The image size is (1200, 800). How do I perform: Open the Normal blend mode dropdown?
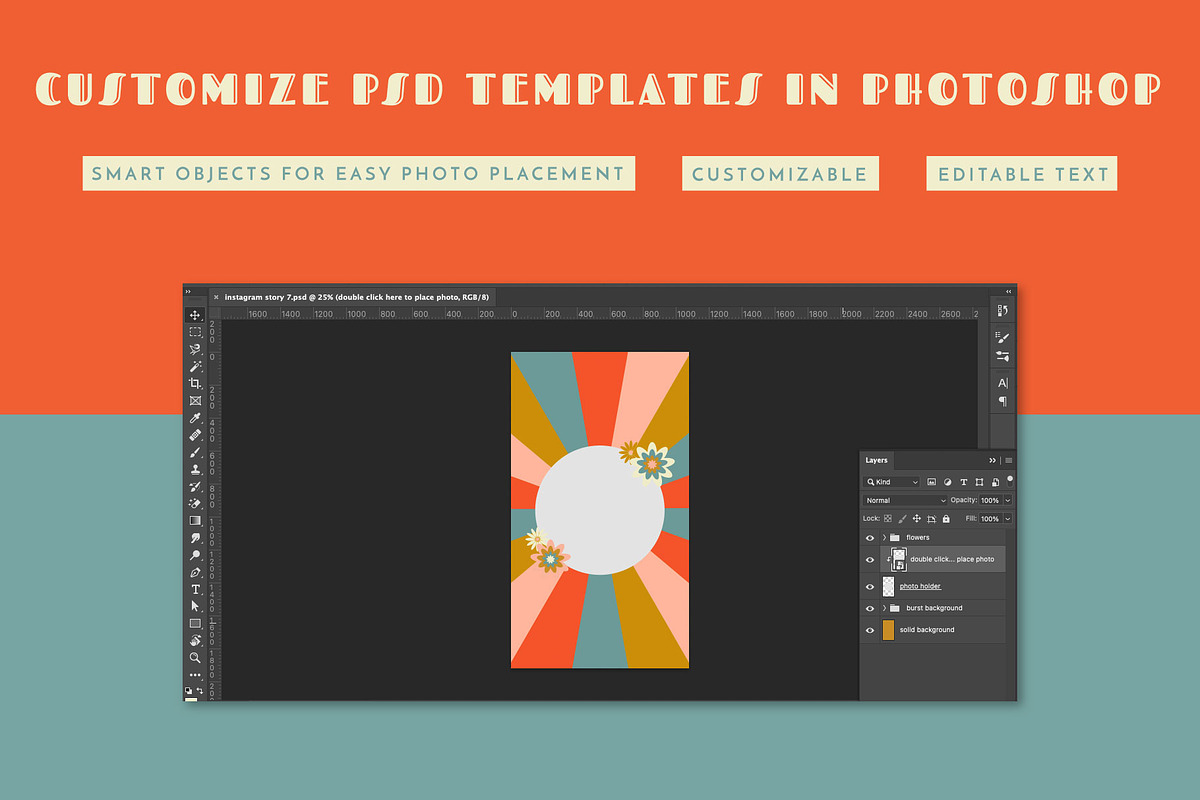pos(904,500)
